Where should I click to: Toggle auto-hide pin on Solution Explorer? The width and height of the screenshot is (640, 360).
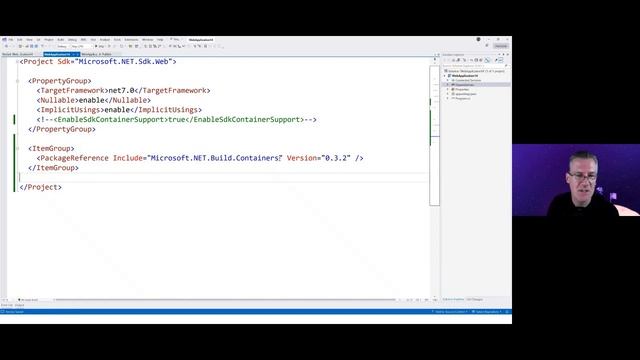pos(504,54)
